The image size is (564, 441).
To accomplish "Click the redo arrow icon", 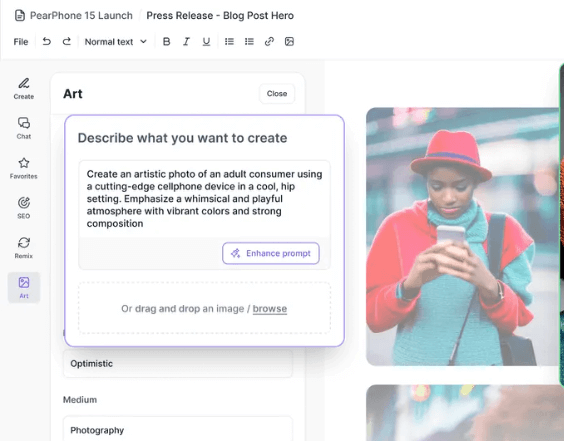I will 67,42.
